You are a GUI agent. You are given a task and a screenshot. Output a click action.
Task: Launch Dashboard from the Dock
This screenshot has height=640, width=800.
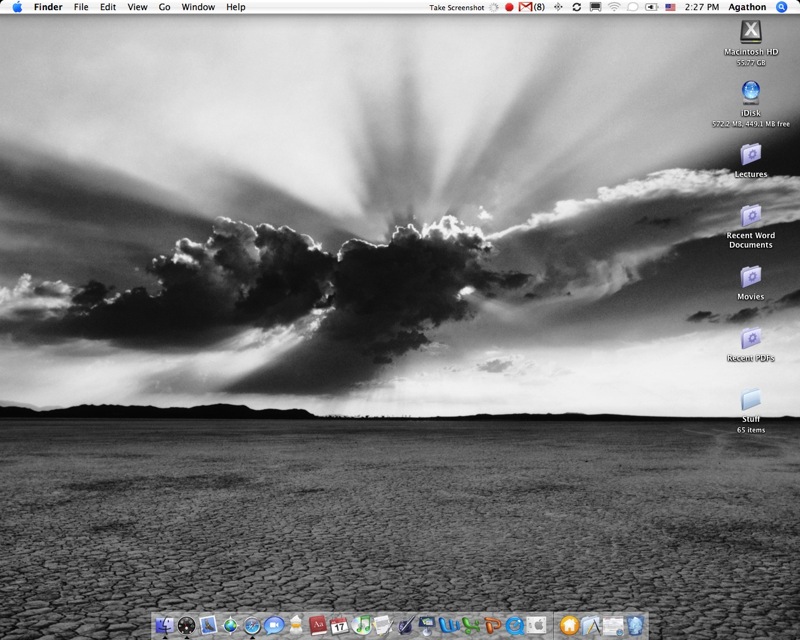click(186, 626)
